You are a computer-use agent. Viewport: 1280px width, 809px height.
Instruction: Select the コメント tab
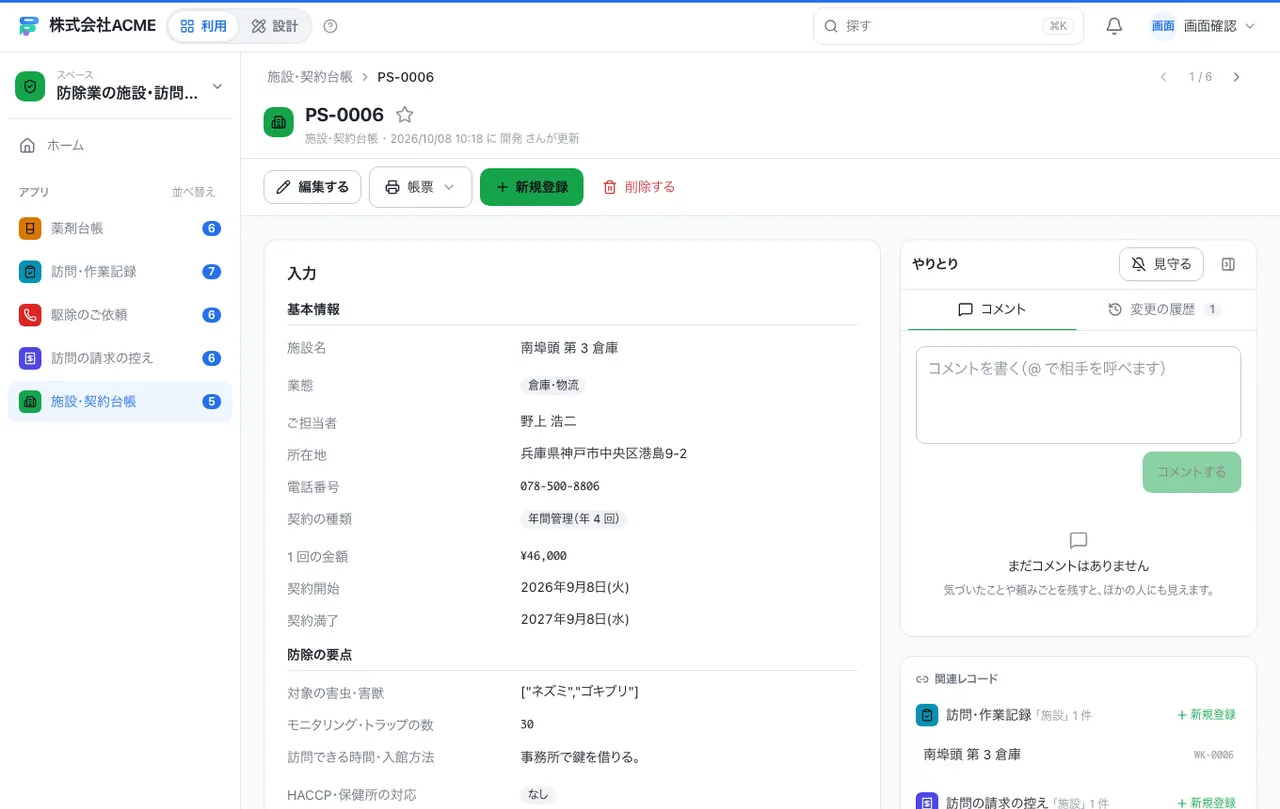click(x=992, y=310)
